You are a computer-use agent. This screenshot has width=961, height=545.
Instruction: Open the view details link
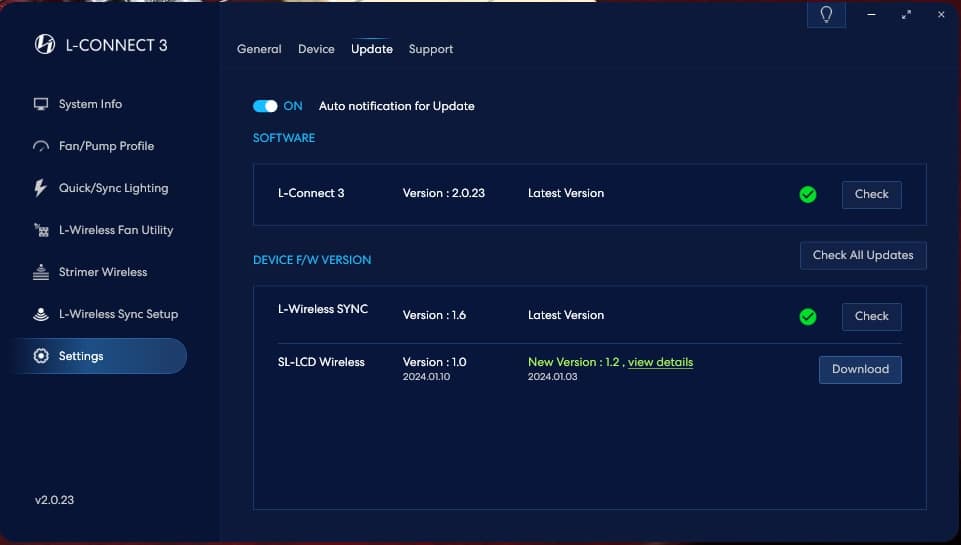(x=660, y=362)
